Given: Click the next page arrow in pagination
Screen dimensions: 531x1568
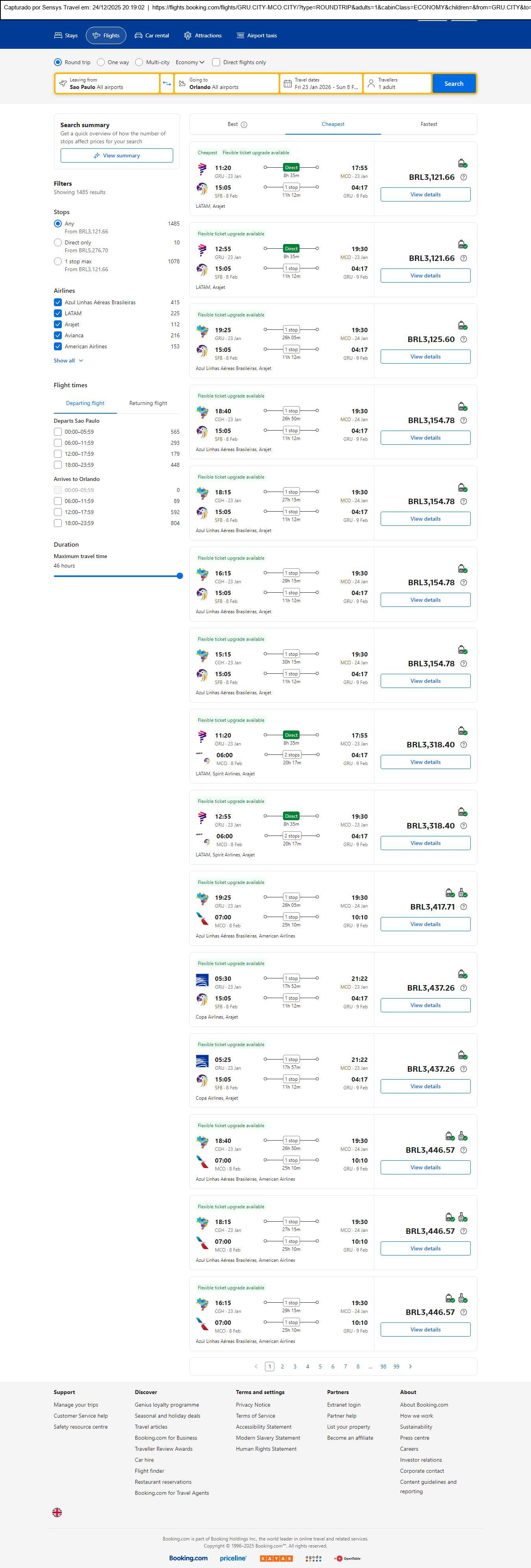Looking at the screenshot, I should point(410,1366).
